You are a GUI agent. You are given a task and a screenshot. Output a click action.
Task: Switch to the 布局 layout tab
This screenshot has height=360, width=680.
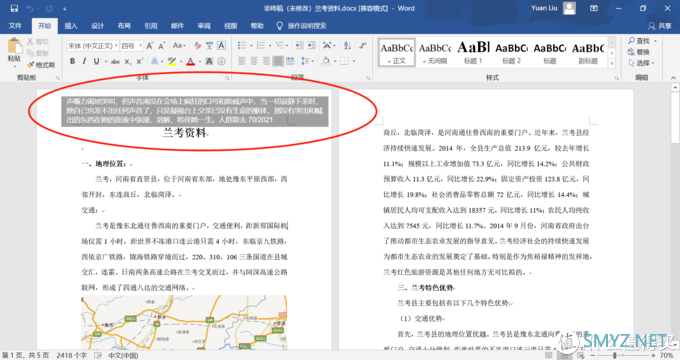(x=124, y=26)
